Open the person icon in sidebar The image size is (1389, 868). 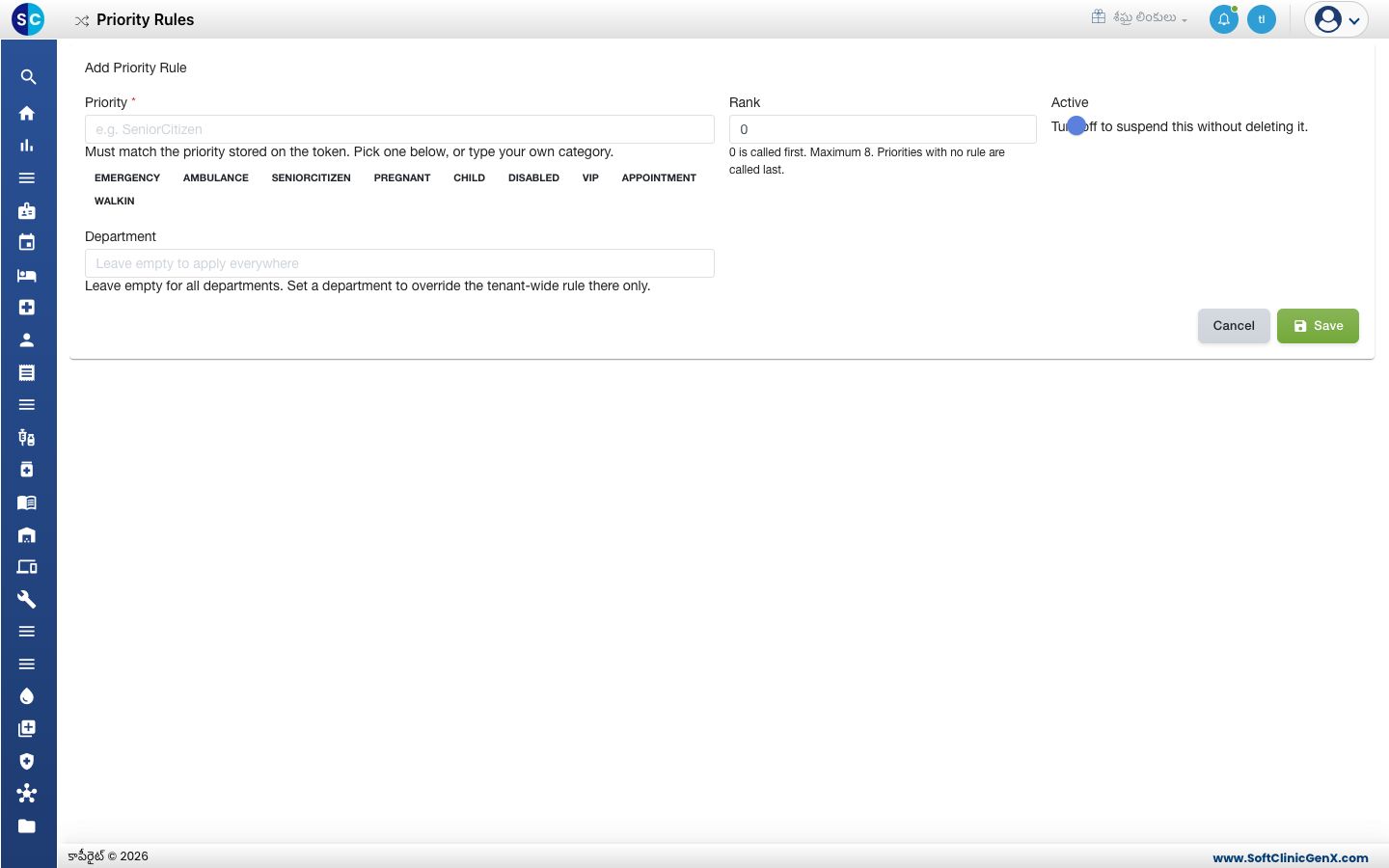pyautogui.click(x=27, y=339)
